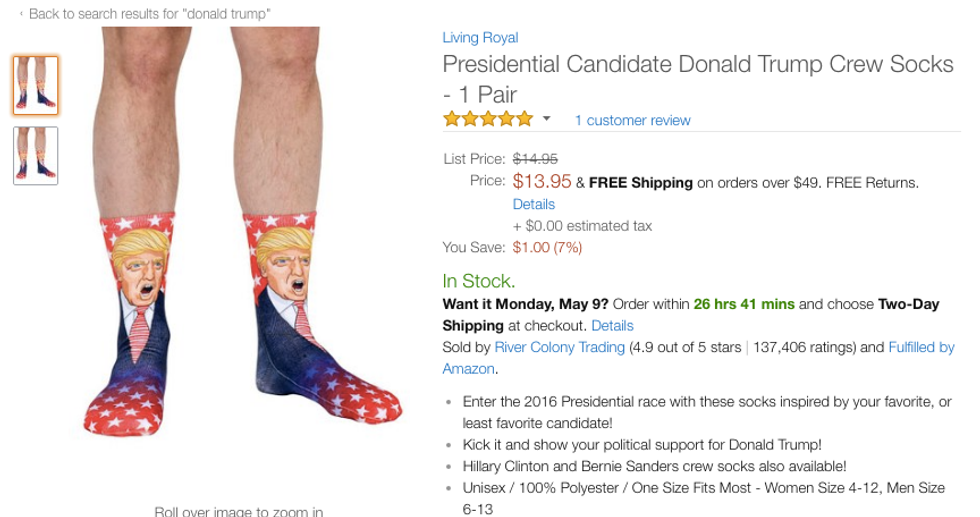
Task: Click the five-star rating icon
Action: [x=488, y=120]
